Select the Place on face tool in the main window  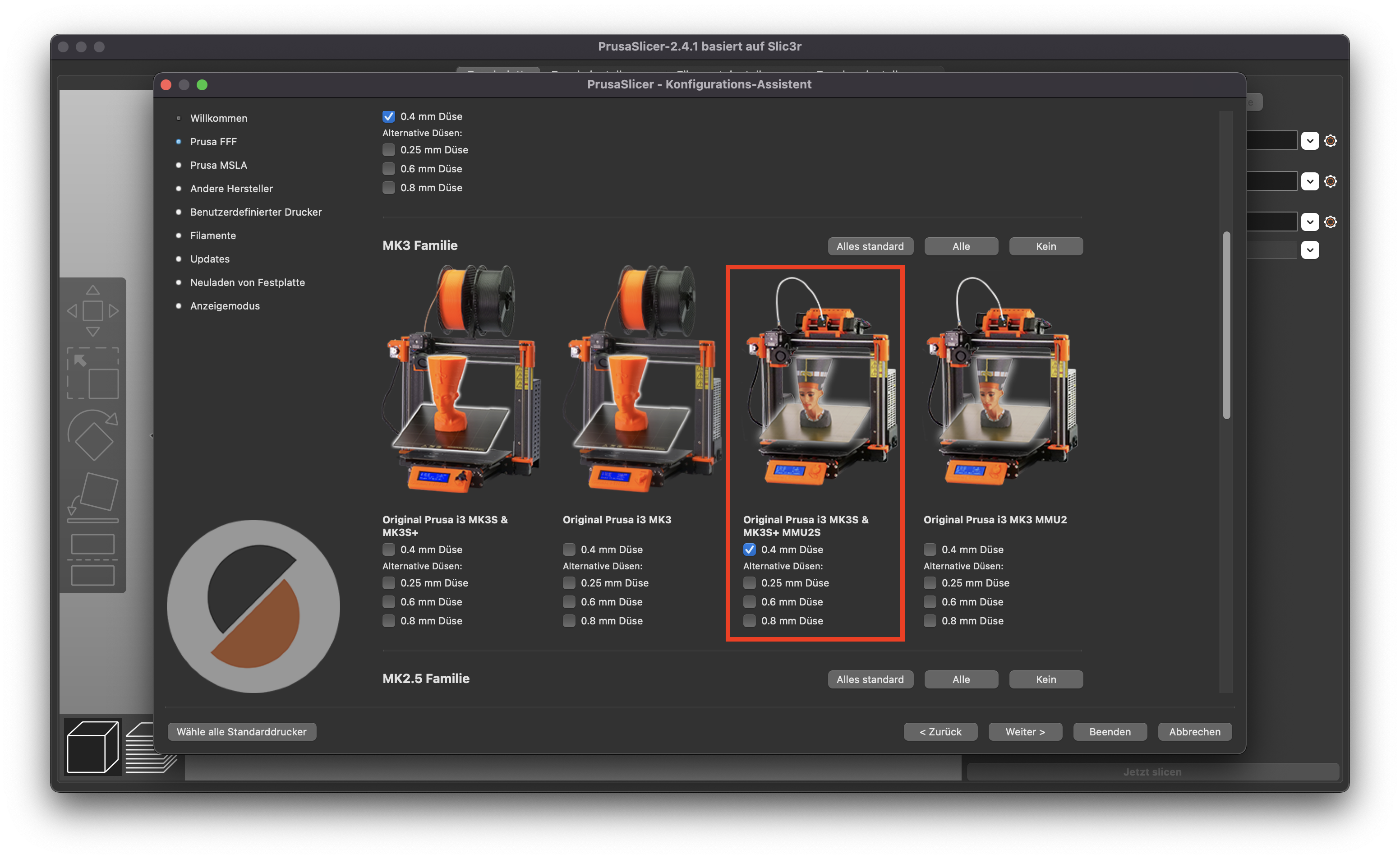(x=92, y=498)
